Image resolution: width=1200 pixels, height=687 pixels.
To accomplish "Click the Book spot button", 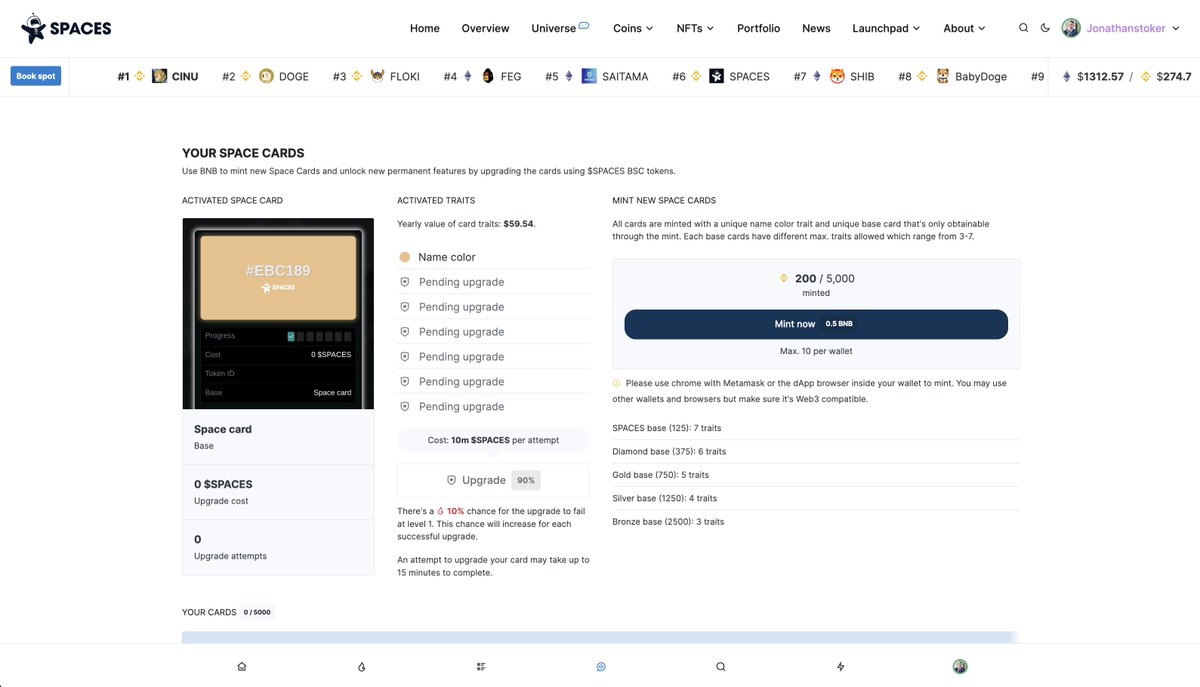I will (36, 76).
